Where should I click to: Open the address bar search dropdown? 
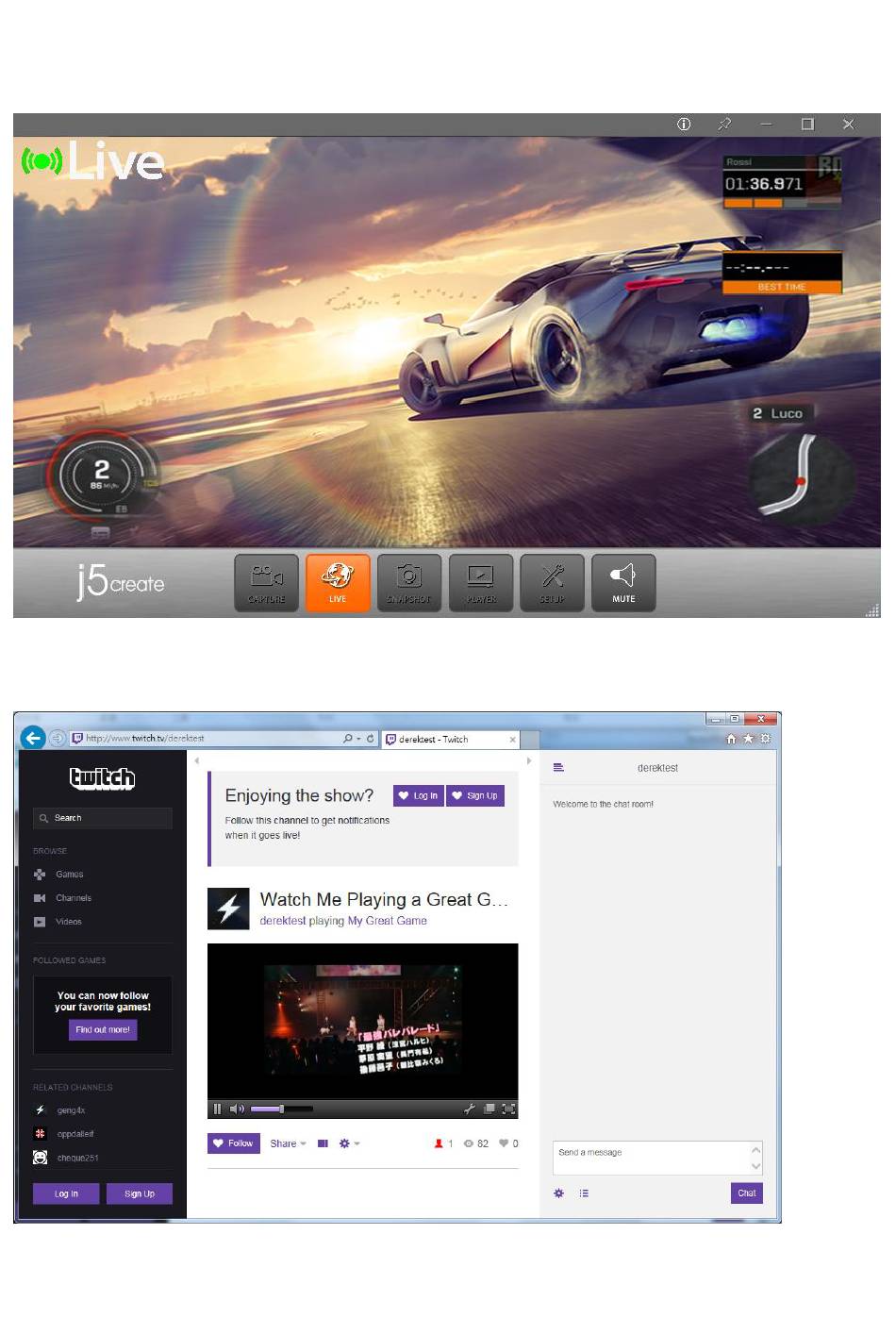(x=352, y=739)
